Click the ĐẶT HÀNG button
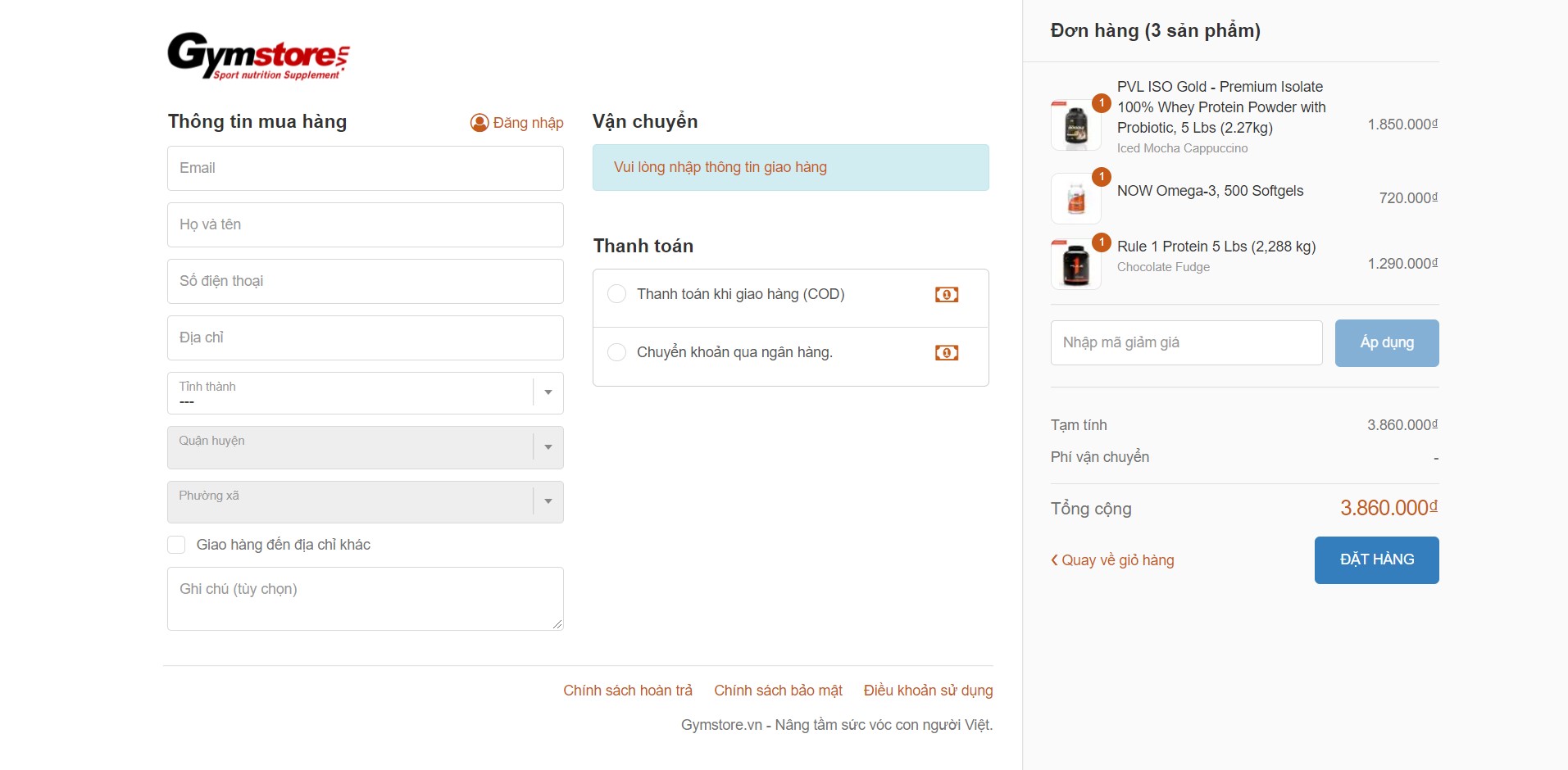This screenshot has width=1568, height=770. click(x=1377, y=560)
